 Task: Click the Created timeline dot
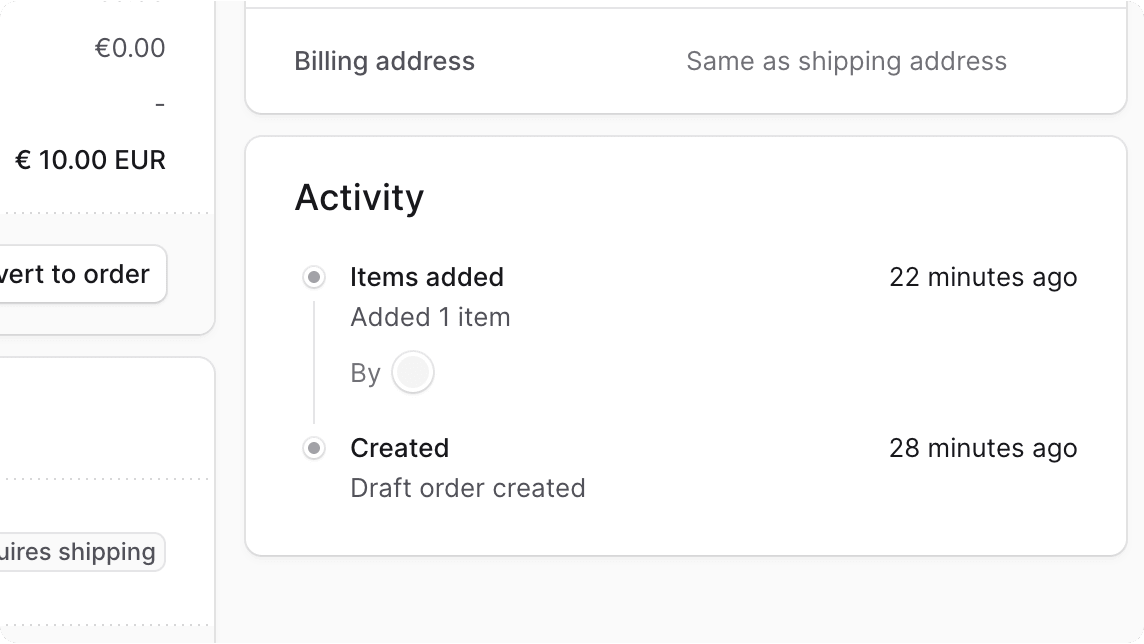[x=314, y=448]
